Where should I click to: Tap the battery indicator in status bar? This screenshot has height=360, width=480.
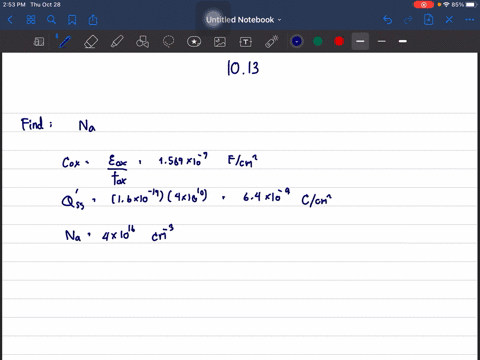tap(471, 5)
